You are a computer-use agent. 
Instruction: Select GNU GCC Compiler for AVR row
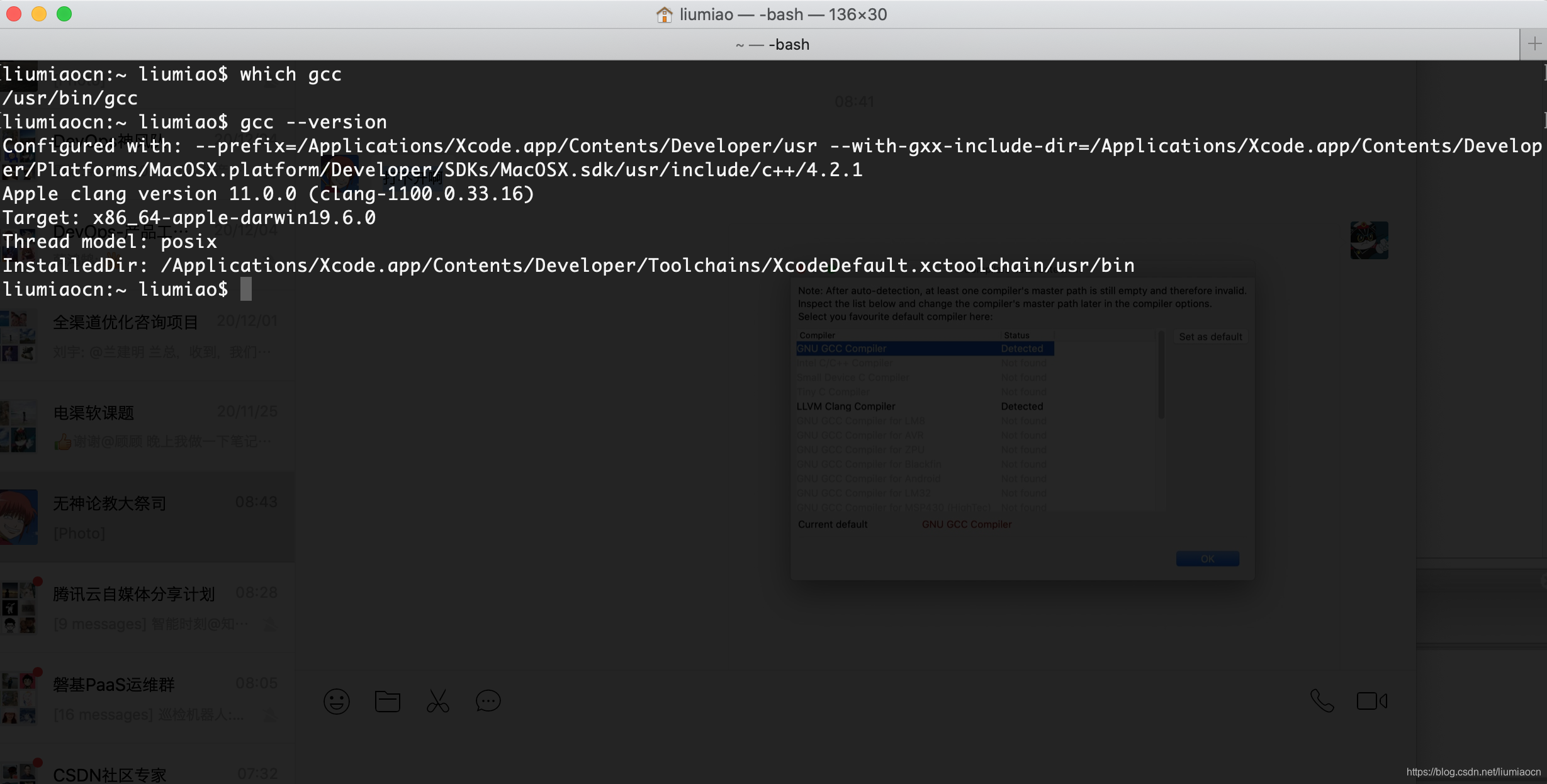pyautogui.click(x=925, y=435)
